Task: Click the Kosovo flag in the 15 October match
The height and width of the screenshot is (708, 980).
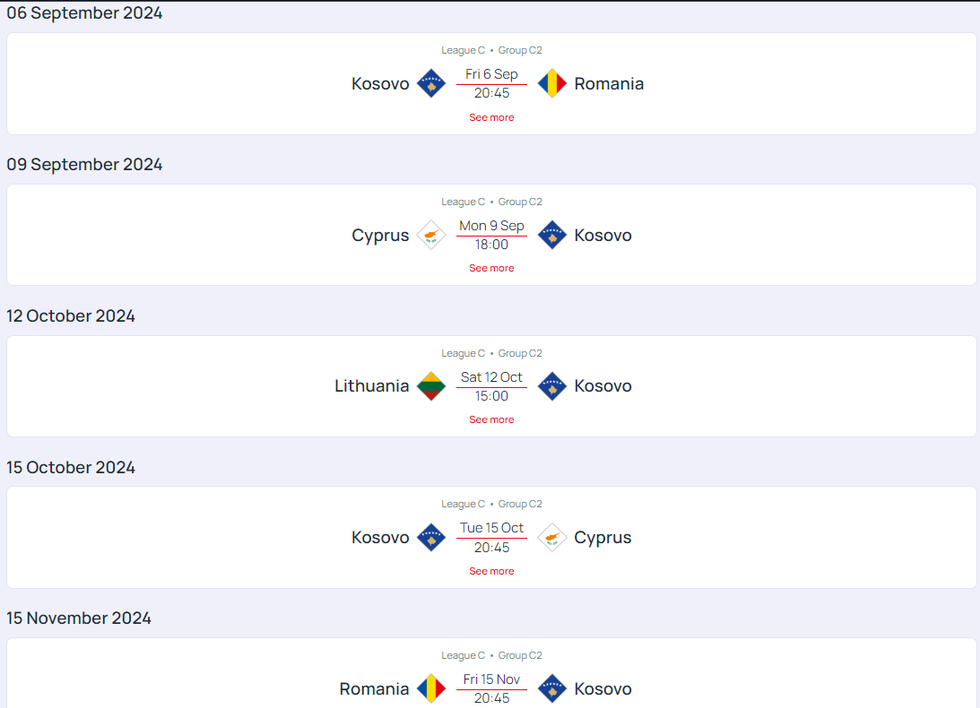Action: coord(431,537)
